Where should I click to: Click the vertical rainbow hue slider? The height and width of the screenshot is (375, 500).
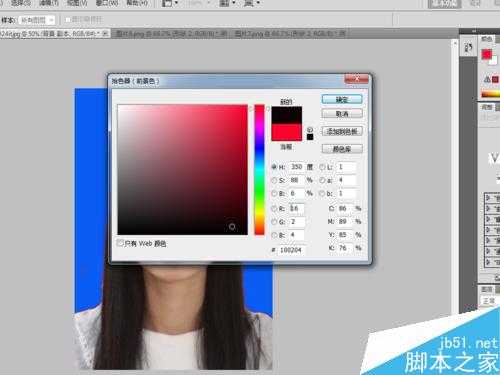tap(259, 170)
